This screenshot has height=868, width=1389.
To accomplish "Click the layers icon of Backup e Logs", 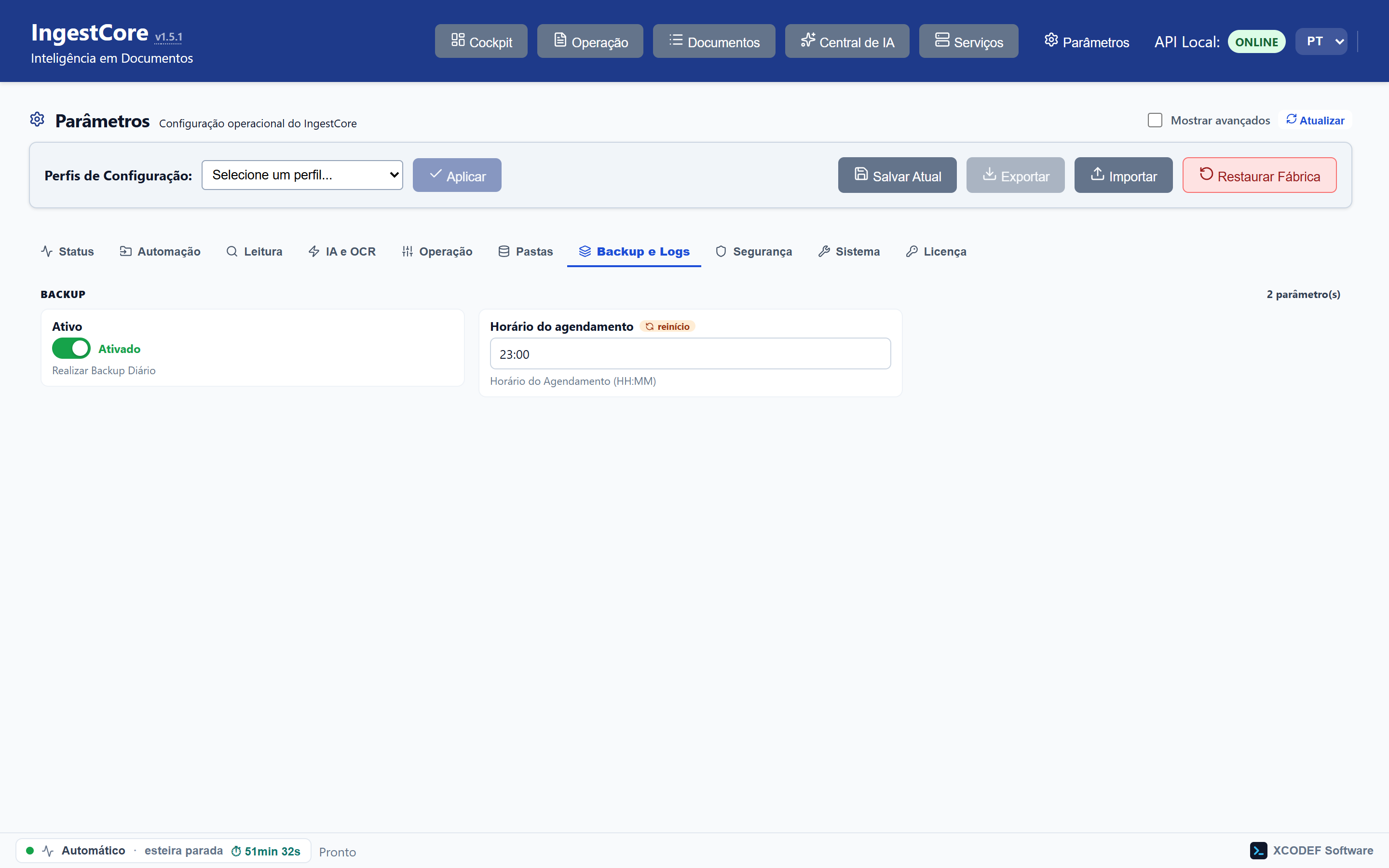I will [x=585, y=251].
